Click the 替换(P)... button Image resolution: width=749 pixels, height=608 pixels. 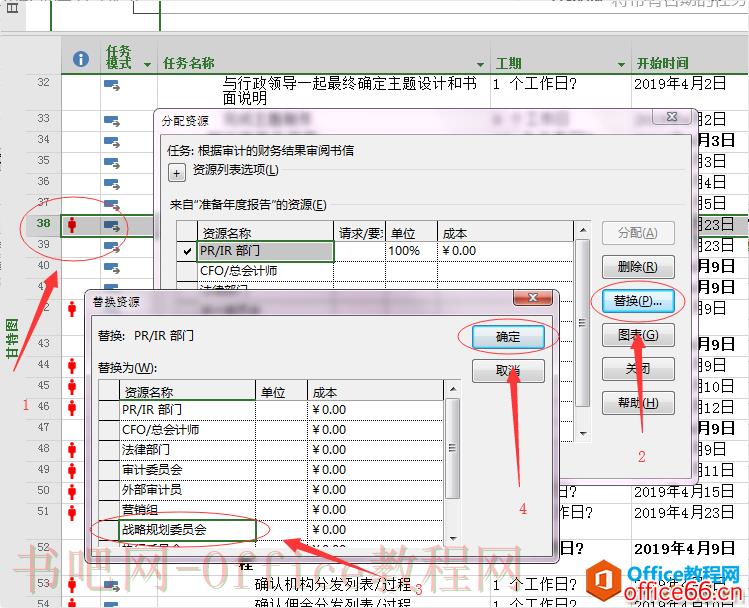(x=638, y=301)
